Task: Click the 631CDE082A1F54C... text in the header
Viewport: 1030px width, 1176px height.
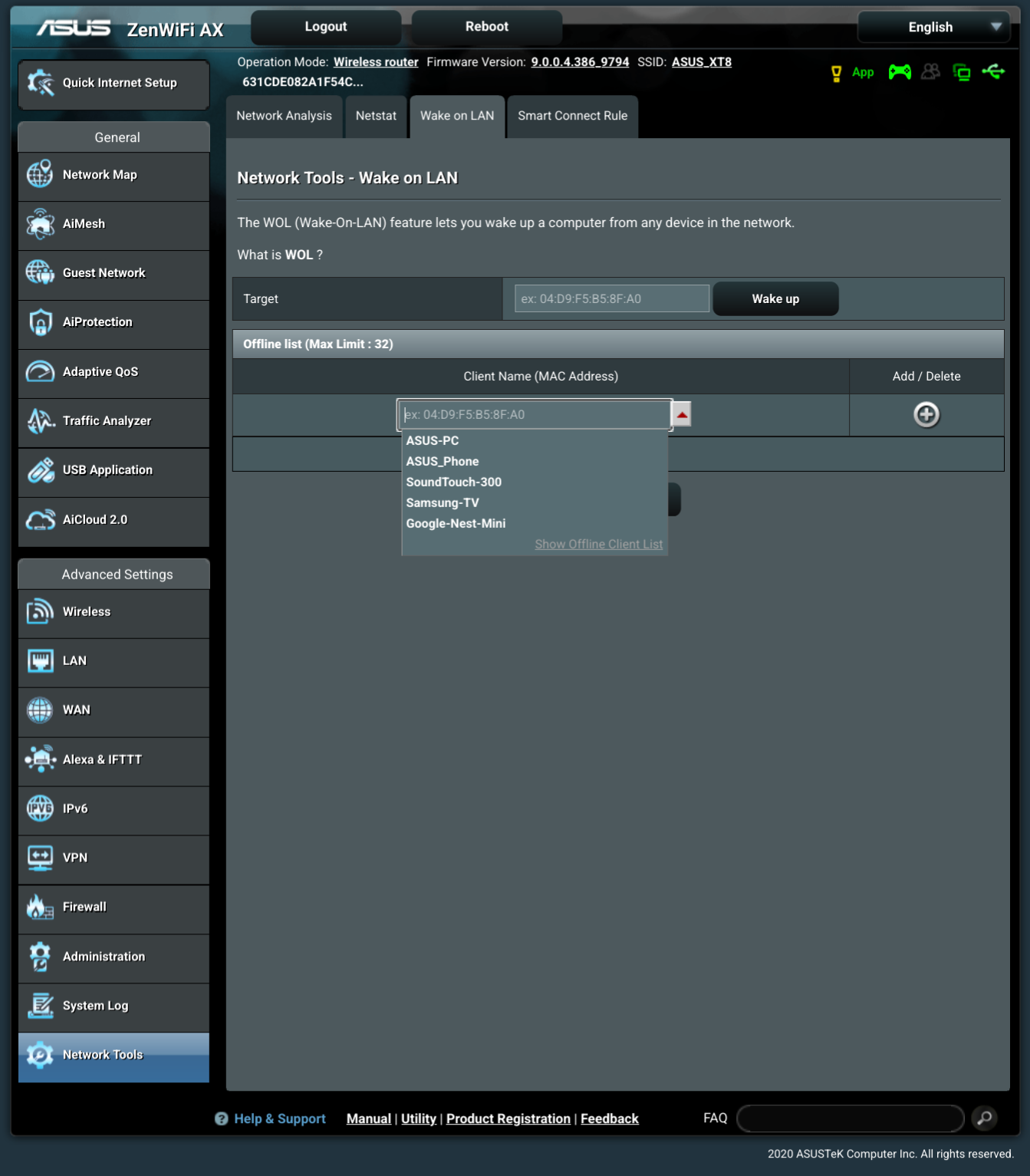Action: (x=303, y=82)
